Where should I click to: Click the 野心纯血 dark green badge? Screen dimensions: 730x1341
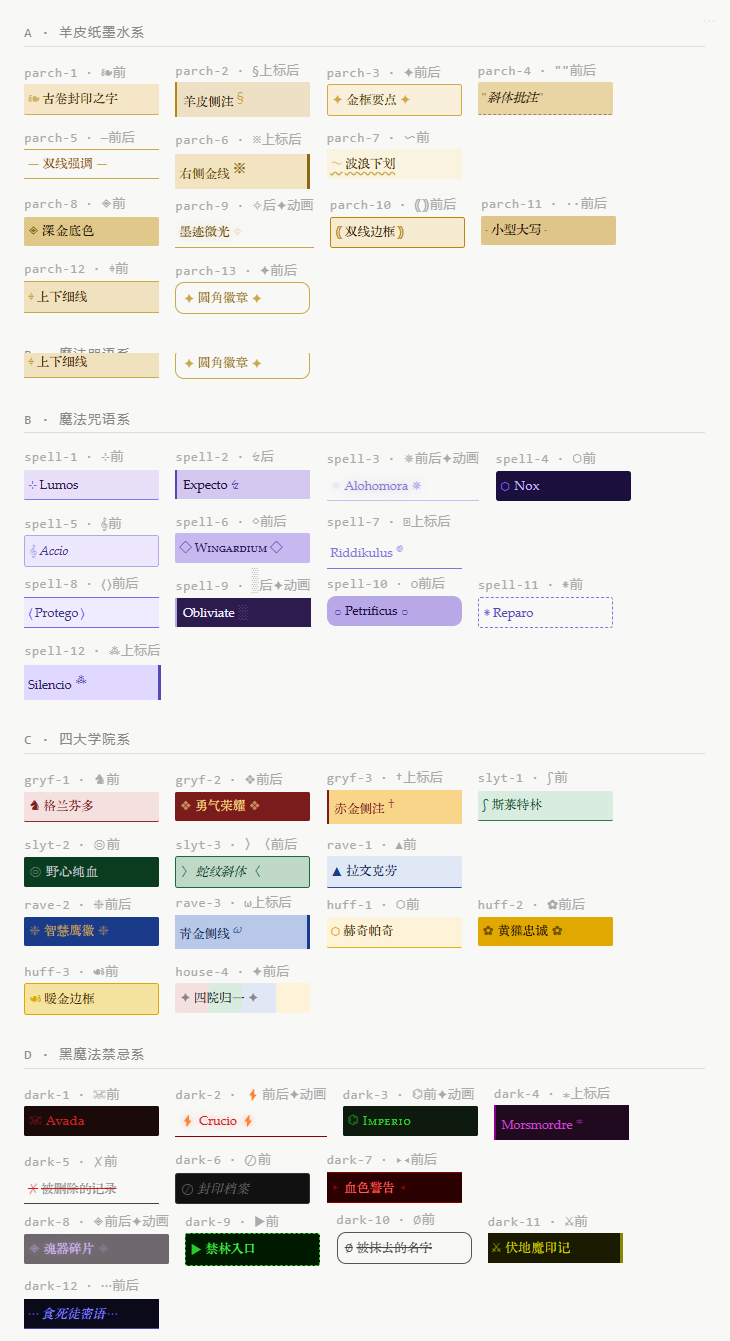click(x=91, y=871)
